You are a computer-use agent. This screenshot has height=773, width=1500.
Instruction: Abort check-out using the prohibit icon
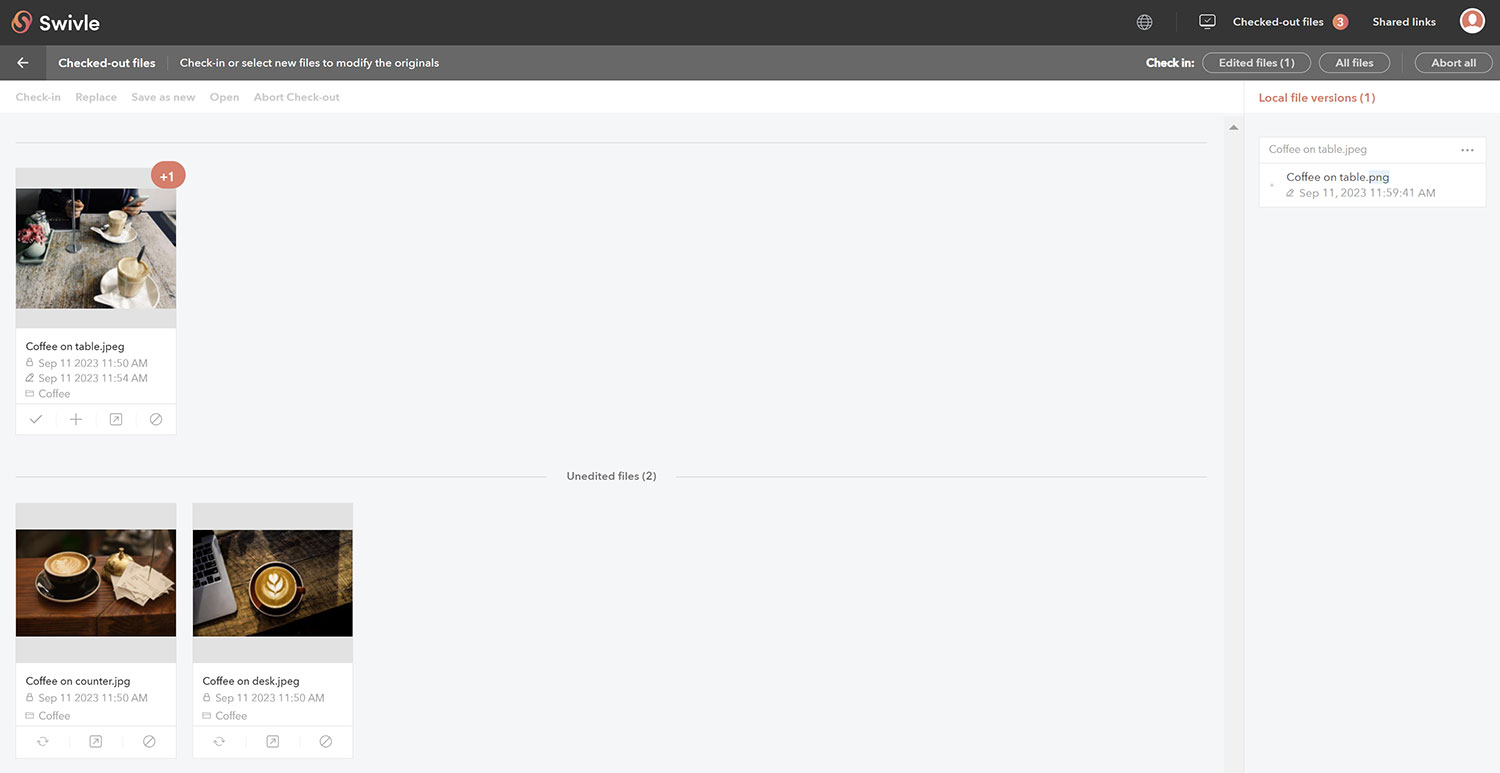[155, 419]
